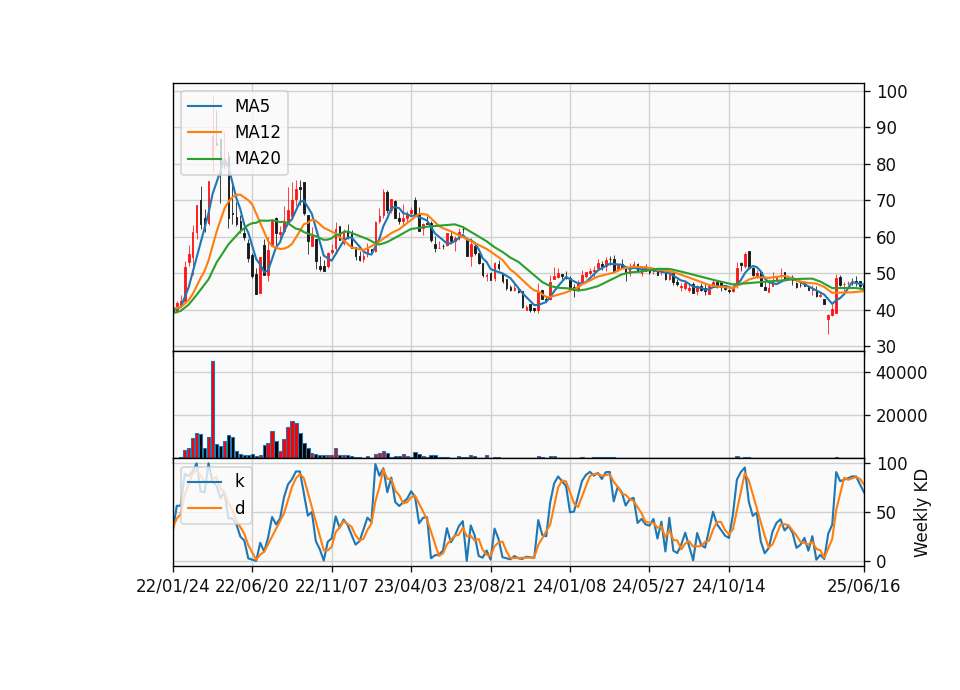This screenshot has height=690, width=960.
Task: Click the MA12 legend label
Action: click(257, 132)
